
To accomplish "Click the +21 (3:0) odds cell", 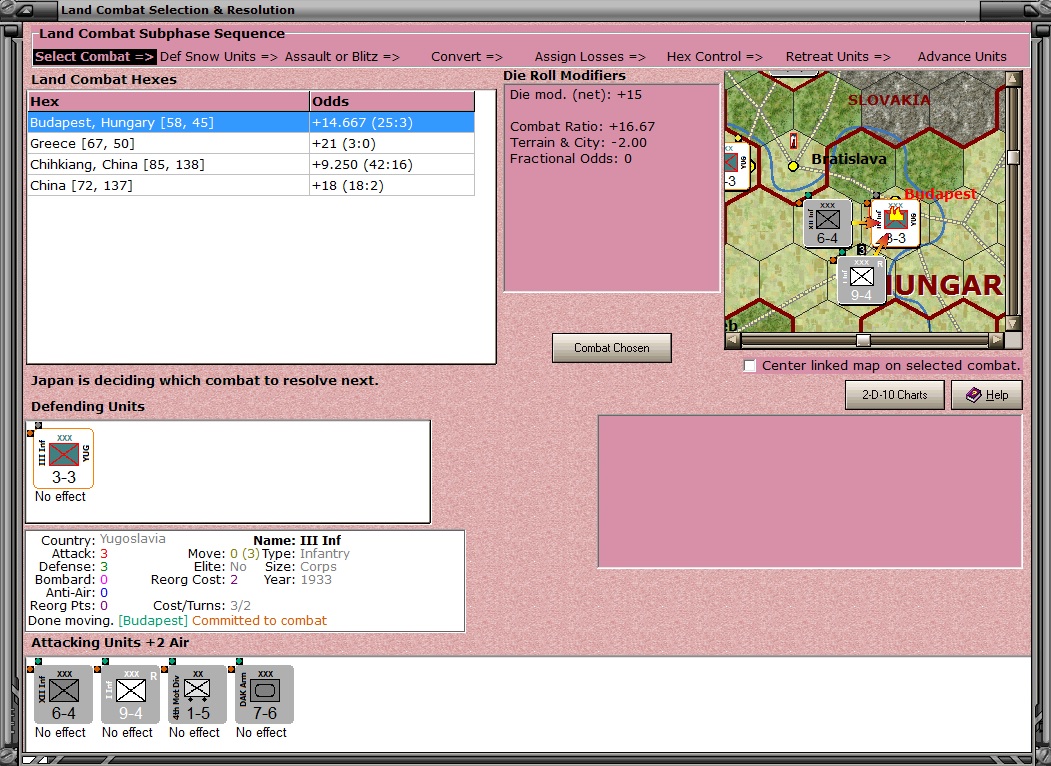I will pyautogui.click(x=392, y=143).
